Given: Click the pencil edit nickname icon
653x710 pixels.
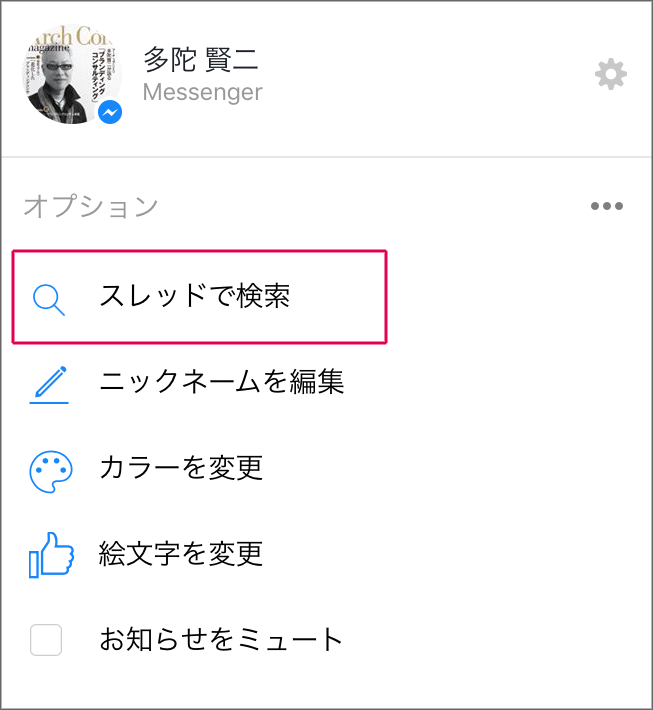Looking at the screenshot, I should (49, 384).
